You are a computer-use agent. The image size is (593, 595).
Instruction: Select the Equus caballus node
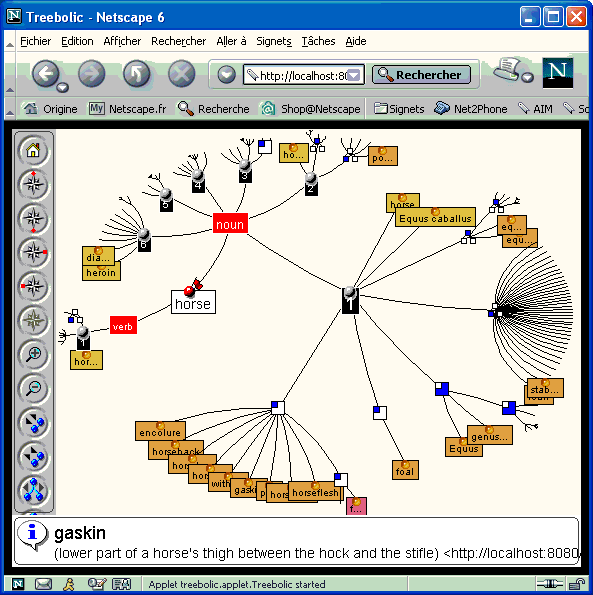[435, 218]
